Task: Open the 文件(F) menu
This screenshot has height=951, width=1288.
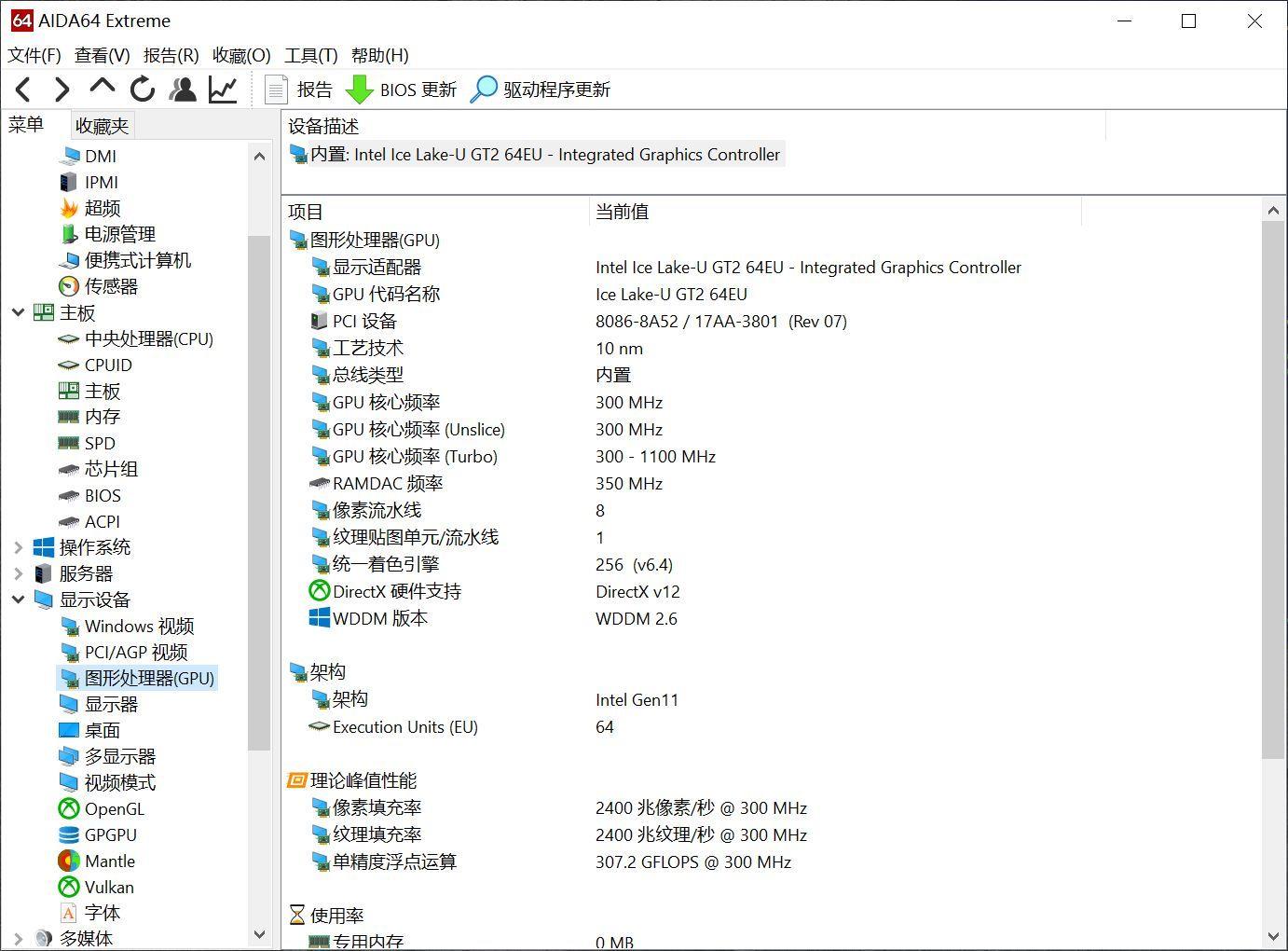Action: [34, 55]
